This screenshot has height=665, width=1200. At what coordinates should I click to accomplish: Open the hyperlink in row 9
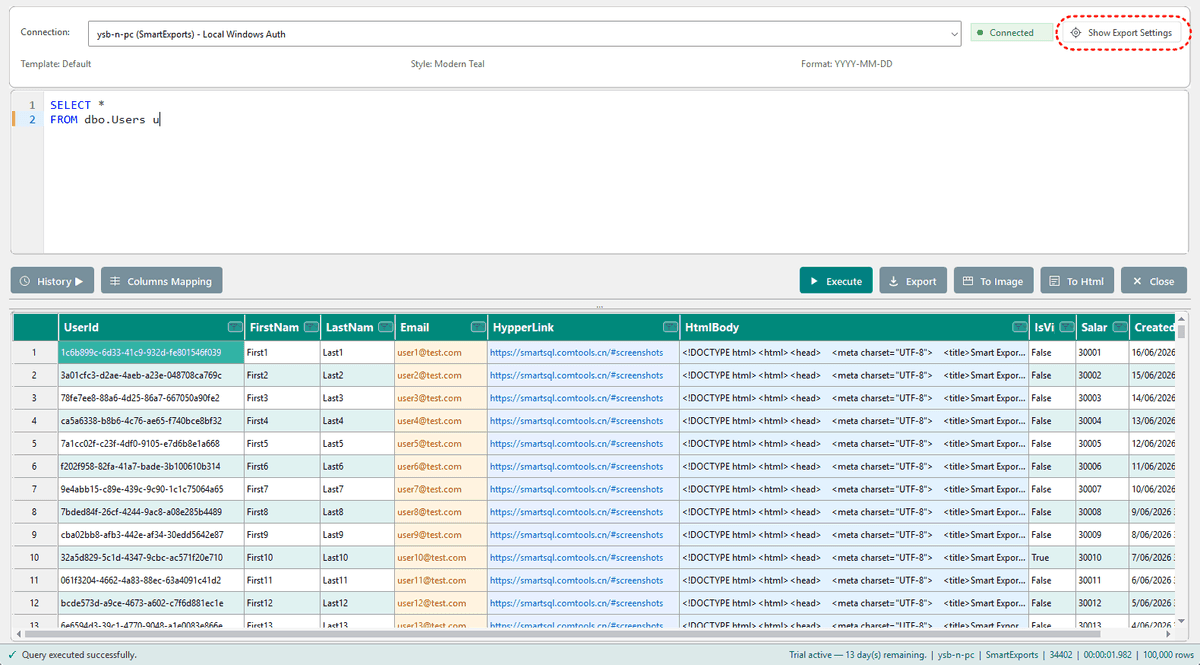pyautogui.click(x=576, y=535)
